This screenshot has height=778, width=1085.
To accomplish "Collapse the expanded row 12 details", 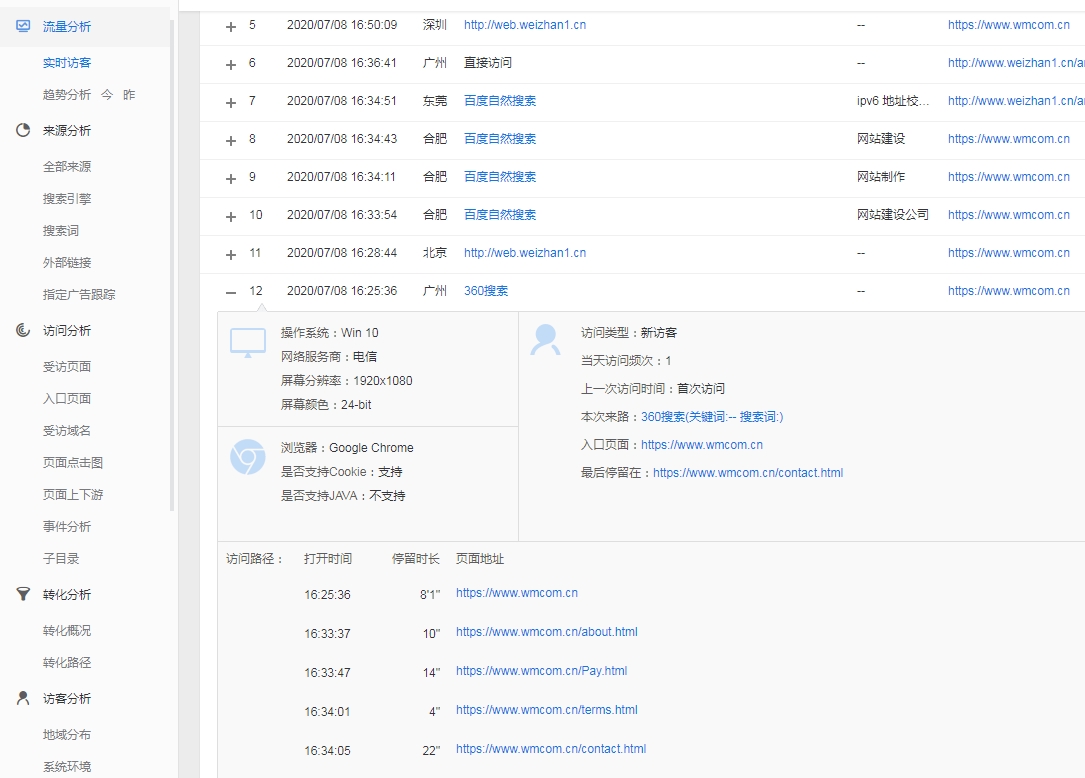I will click(x=231, y=292).
